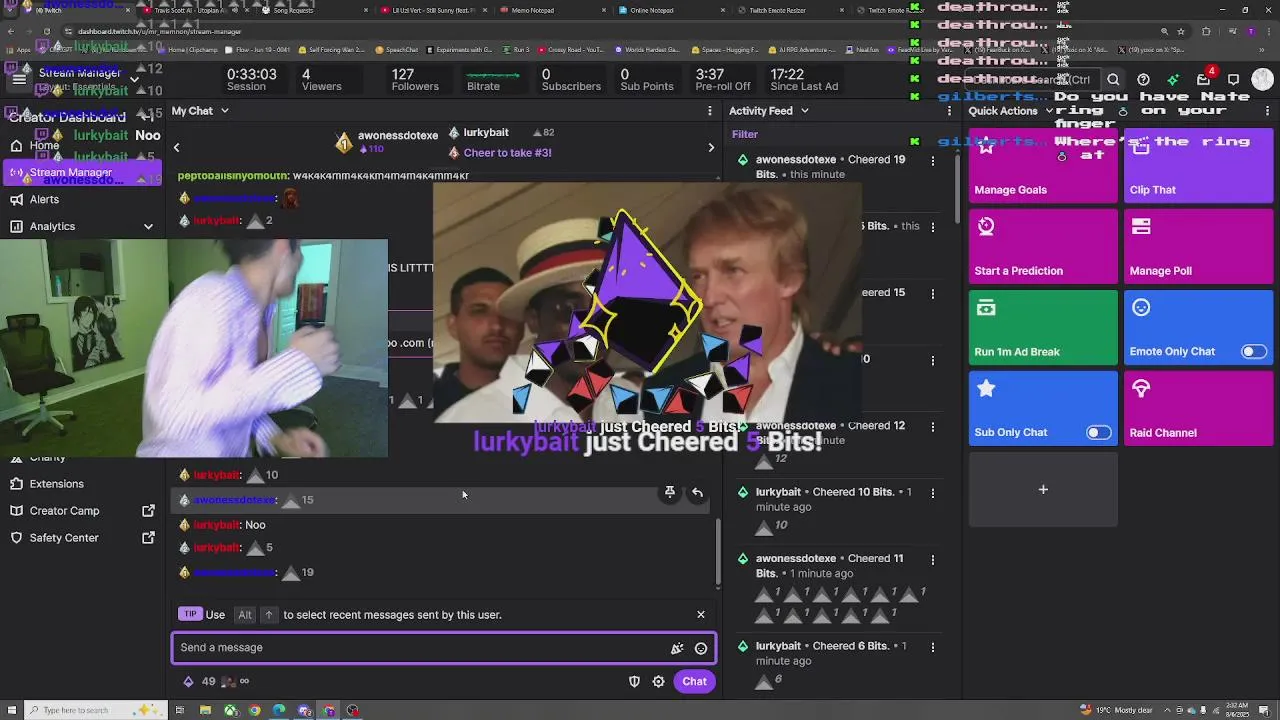This screenshot has height=720, width=1280.
Task: Click Run 1m Ad Break quick action
Action: click(x=1043, y=327)
